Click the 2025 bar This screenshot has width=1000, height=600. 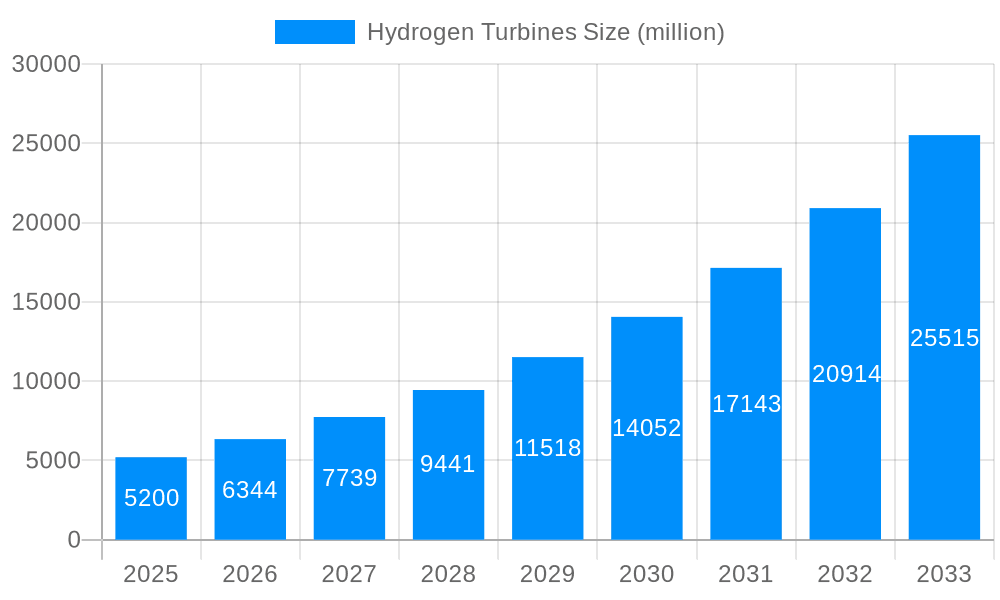[x=151, y=500]
